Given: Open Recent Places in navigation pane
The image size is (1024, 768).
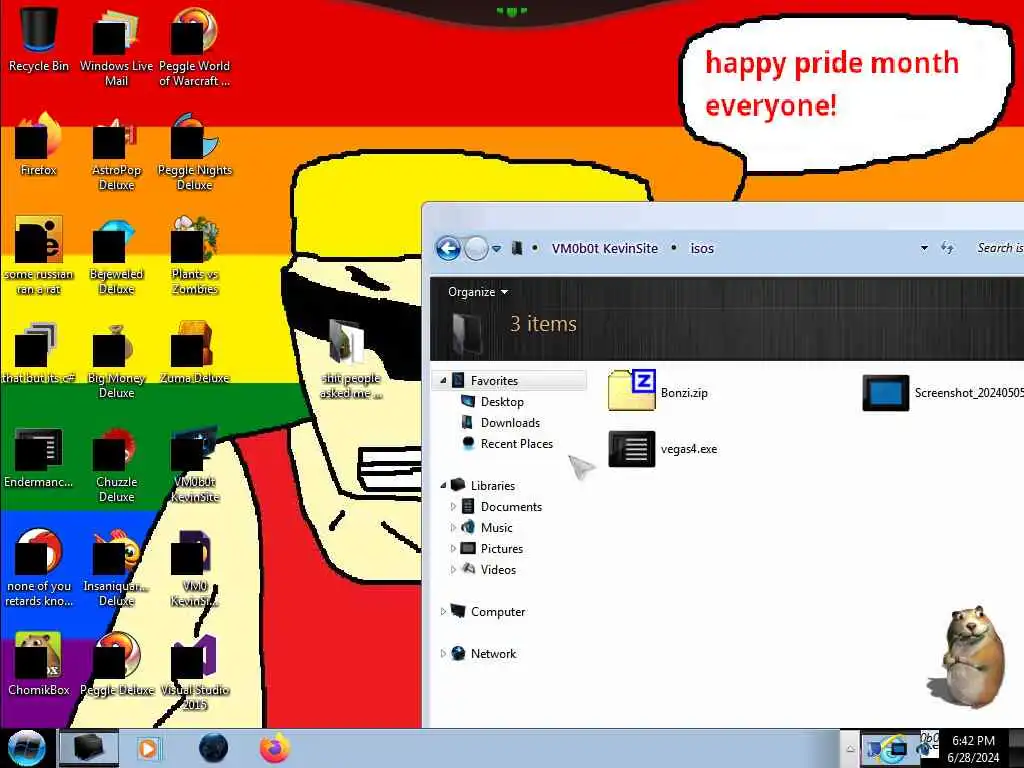Looking at the screenshot, I should [517, 443].
